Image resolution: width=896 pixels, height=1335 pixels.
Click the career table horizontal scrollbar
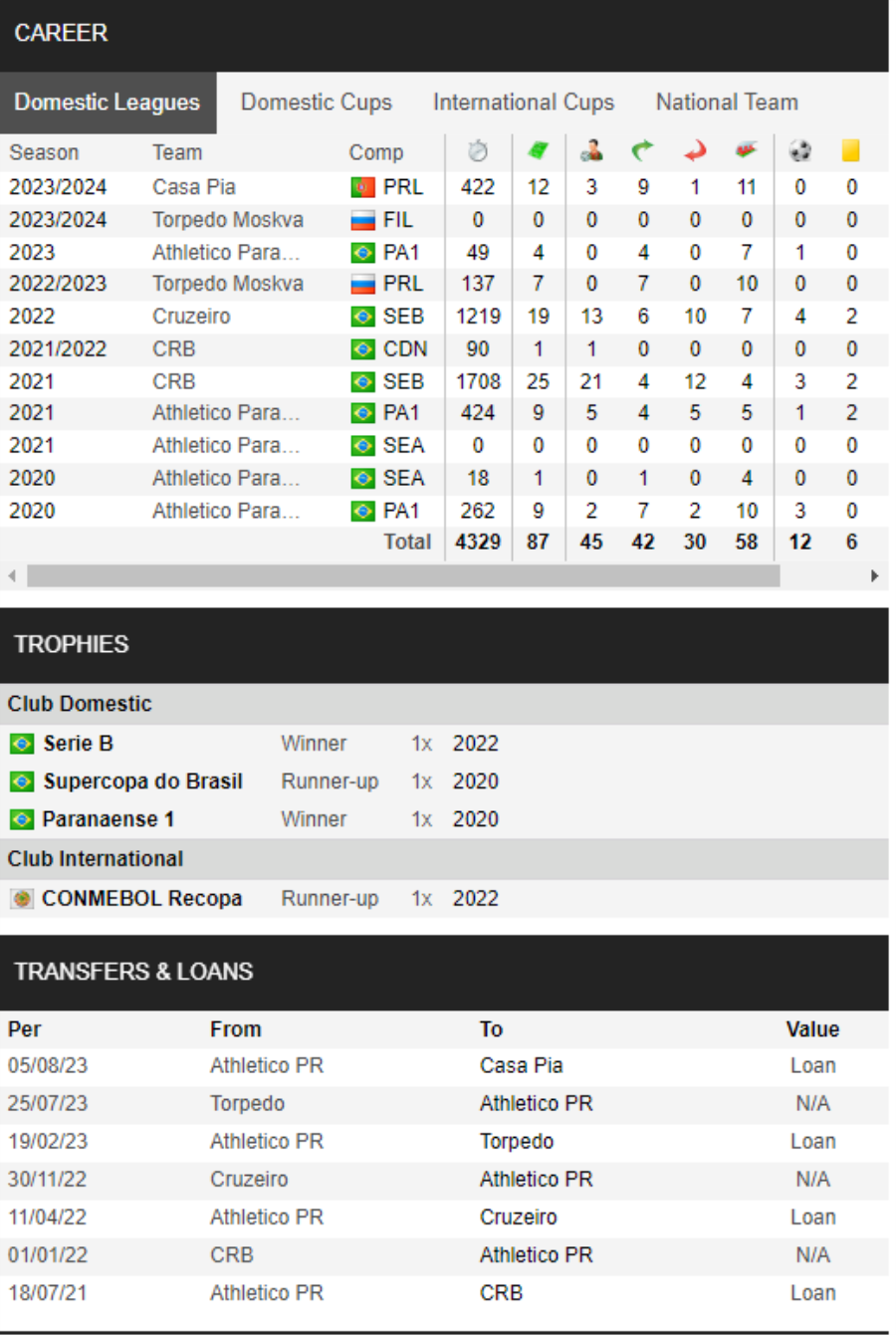pyautogui.click(x=403, y=576)
